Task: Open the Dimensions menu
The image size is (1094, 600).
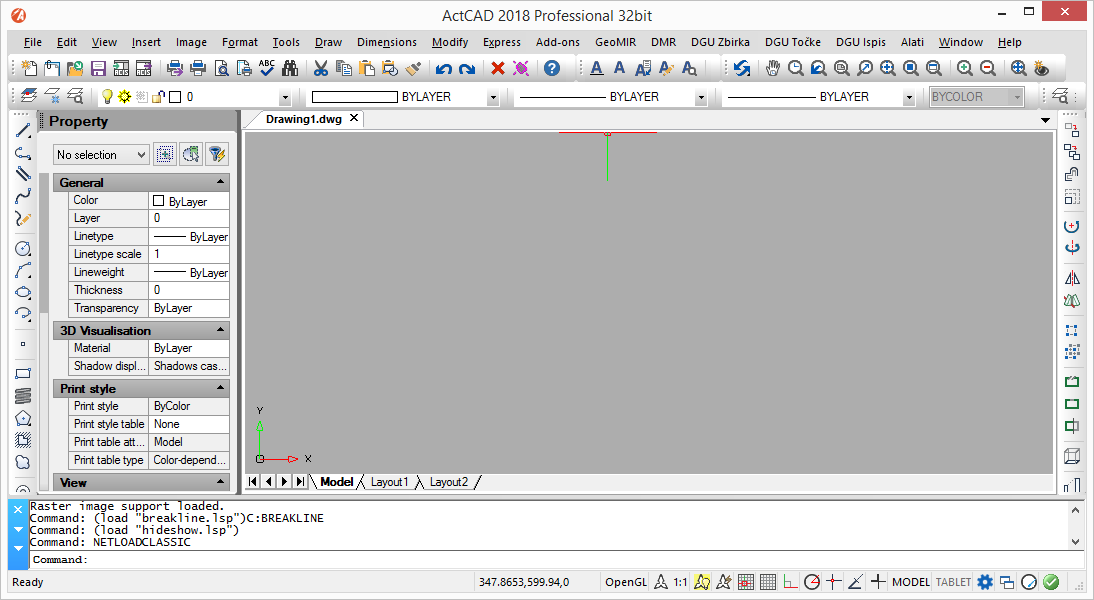Action: click(387, 42)
